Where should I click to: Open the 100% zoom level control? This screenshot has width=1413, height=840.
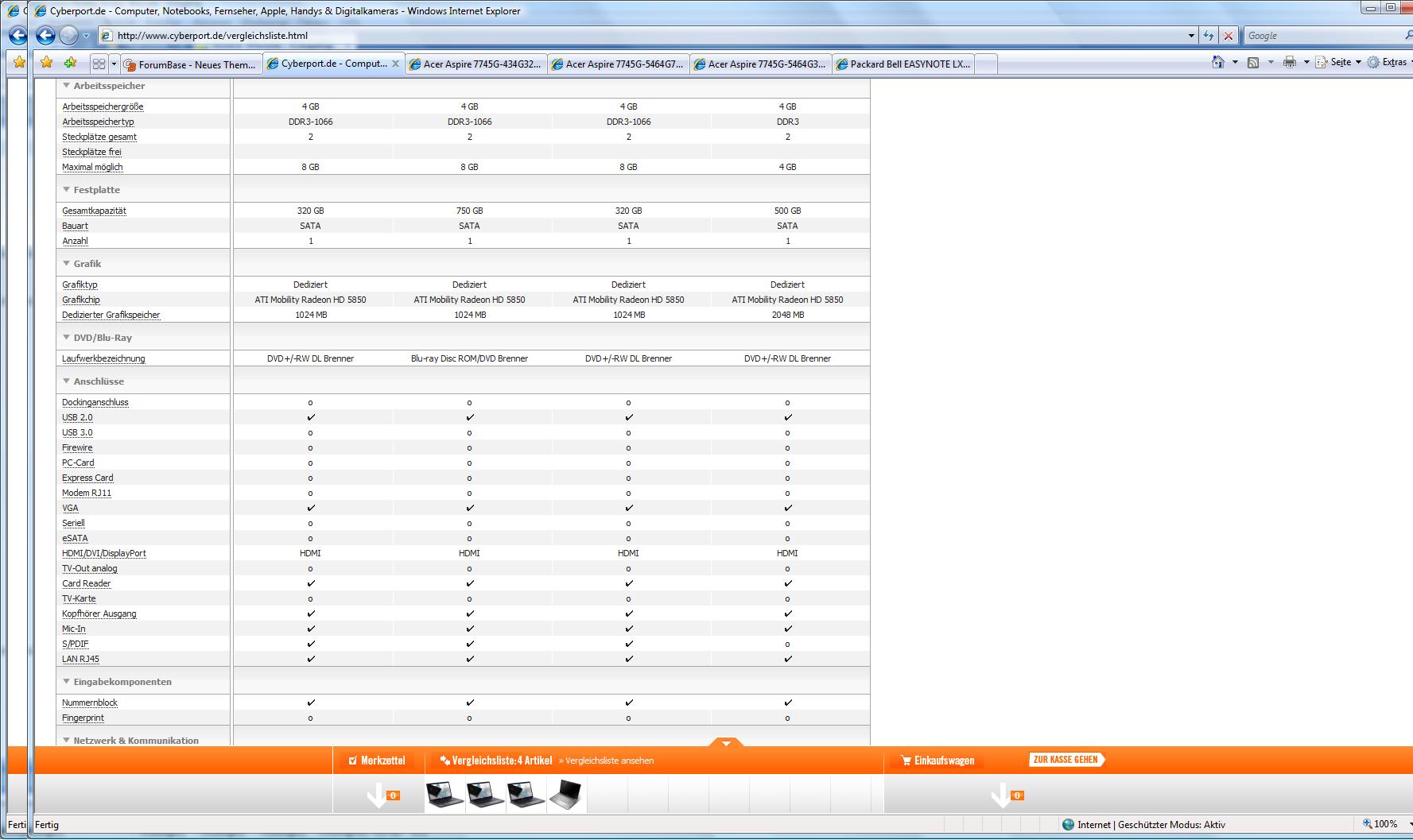1386,824
